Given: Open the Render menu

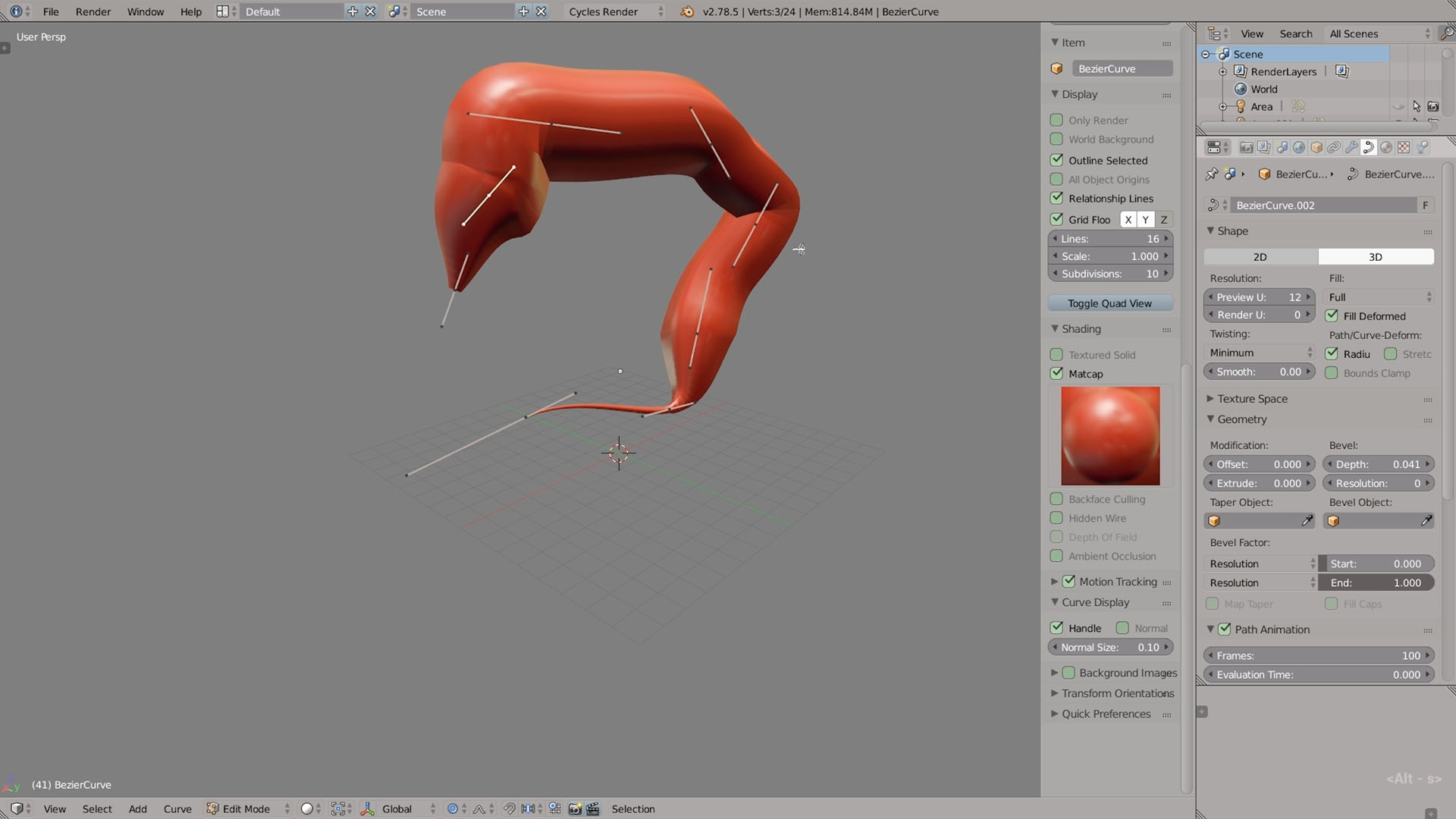Looking at the screenshot, I should click(93, 11).
